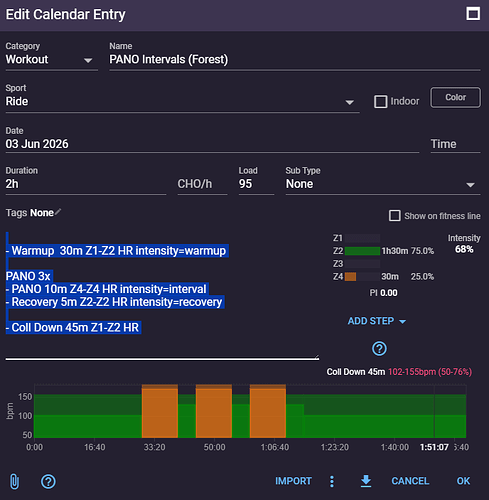Click the 1h30m 75.0% zone text
Viewport: 489px width, 500px height.
[x=408, y=251]
